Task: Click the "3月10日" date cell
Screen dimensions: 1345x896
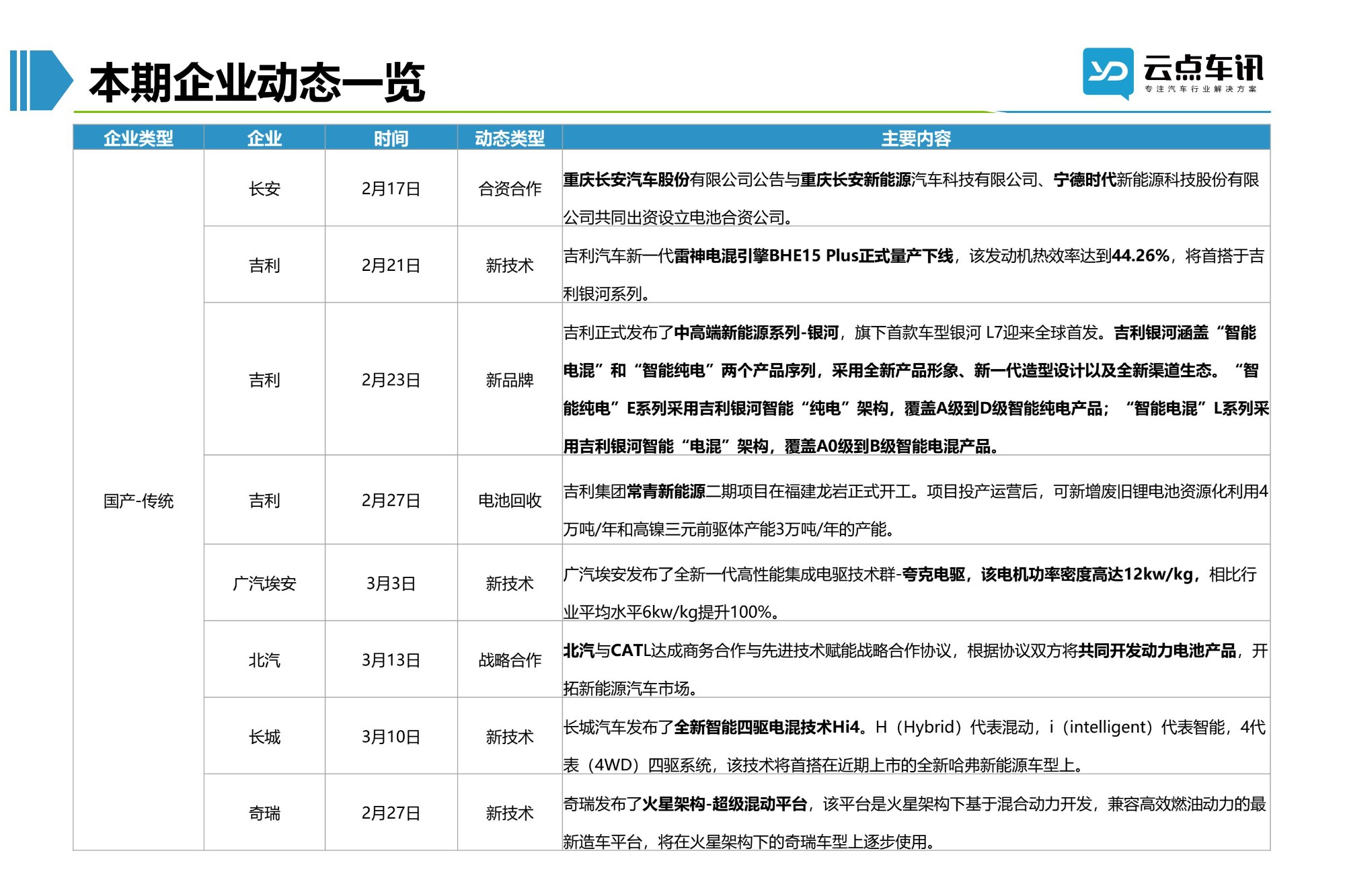Action: (391, 737)
